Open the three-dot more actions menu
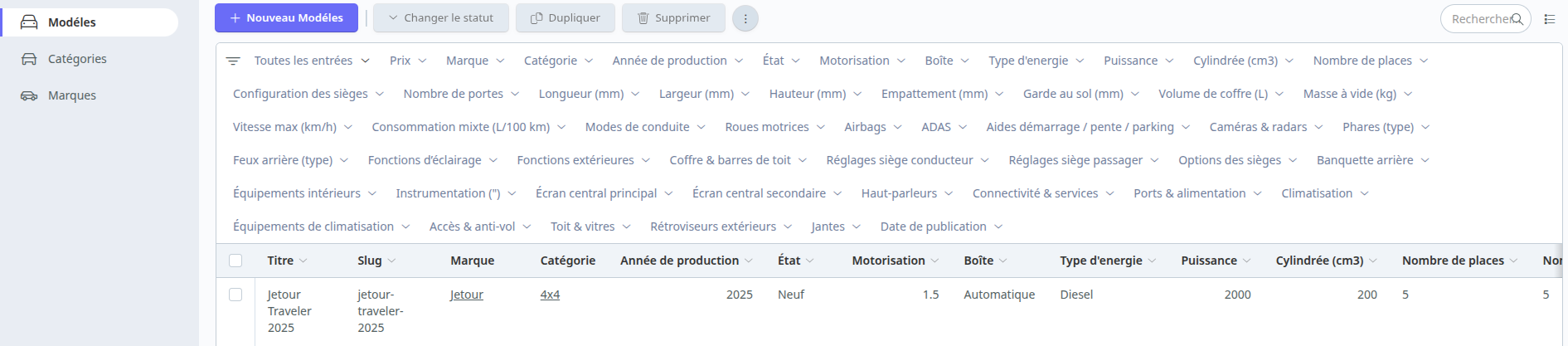 point(745,18)
